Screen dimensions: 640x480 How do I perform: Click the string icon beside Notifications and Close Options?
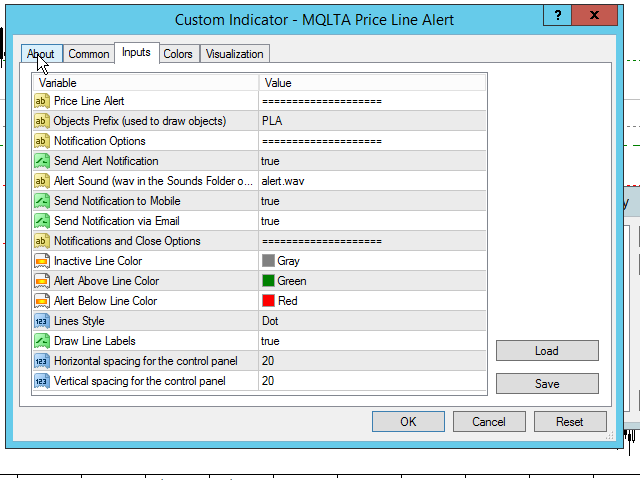[42, 241]
